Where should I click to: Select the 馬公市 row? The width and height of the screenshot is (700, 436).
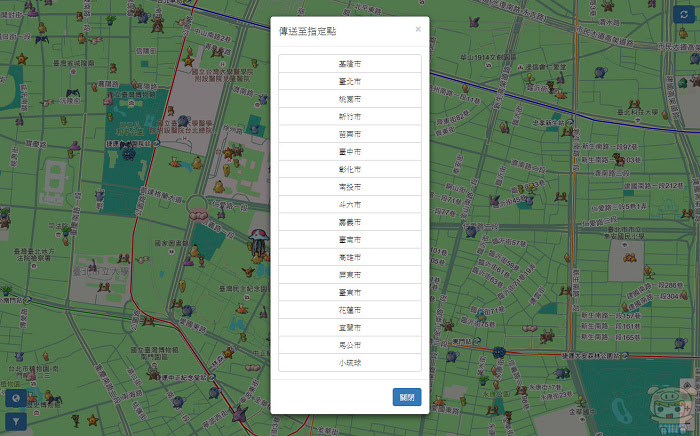pyautogui.click(x=350, y=345)
